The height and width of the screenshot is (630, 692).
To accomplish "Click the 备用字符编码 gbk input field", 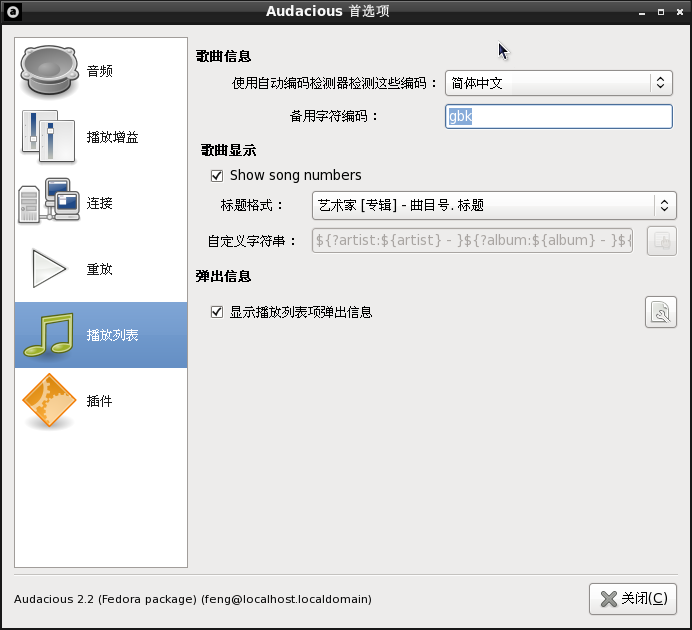I will (559, 116).
